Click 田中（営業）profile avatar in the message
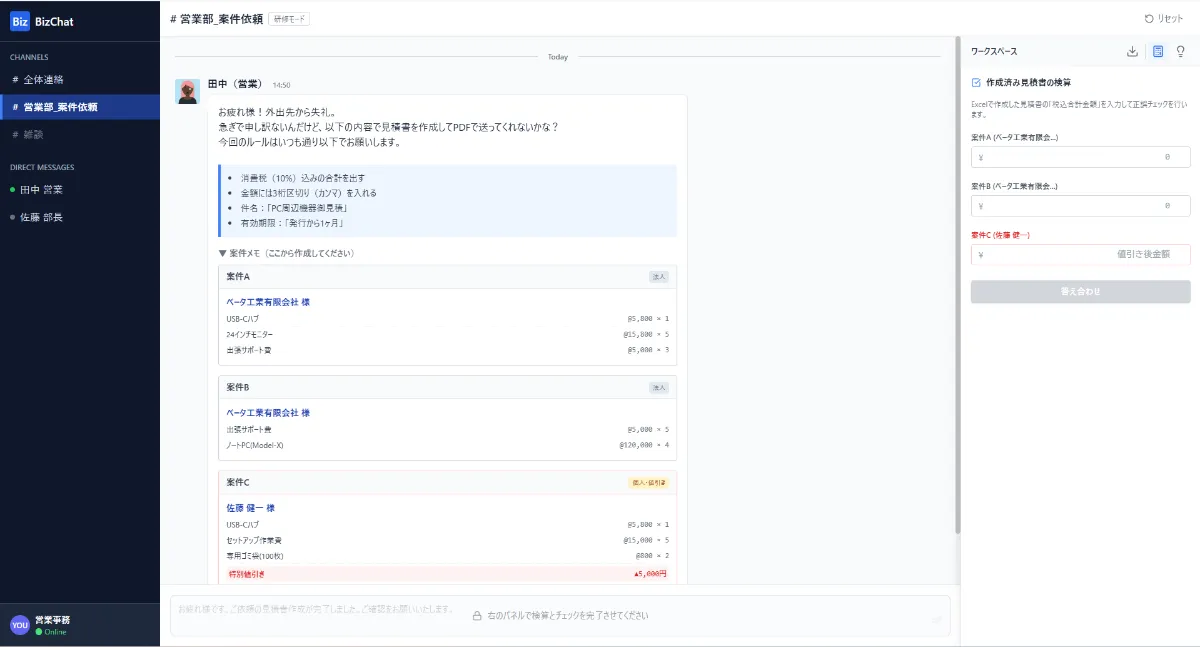1200x647 pixels. coord(187,91)
